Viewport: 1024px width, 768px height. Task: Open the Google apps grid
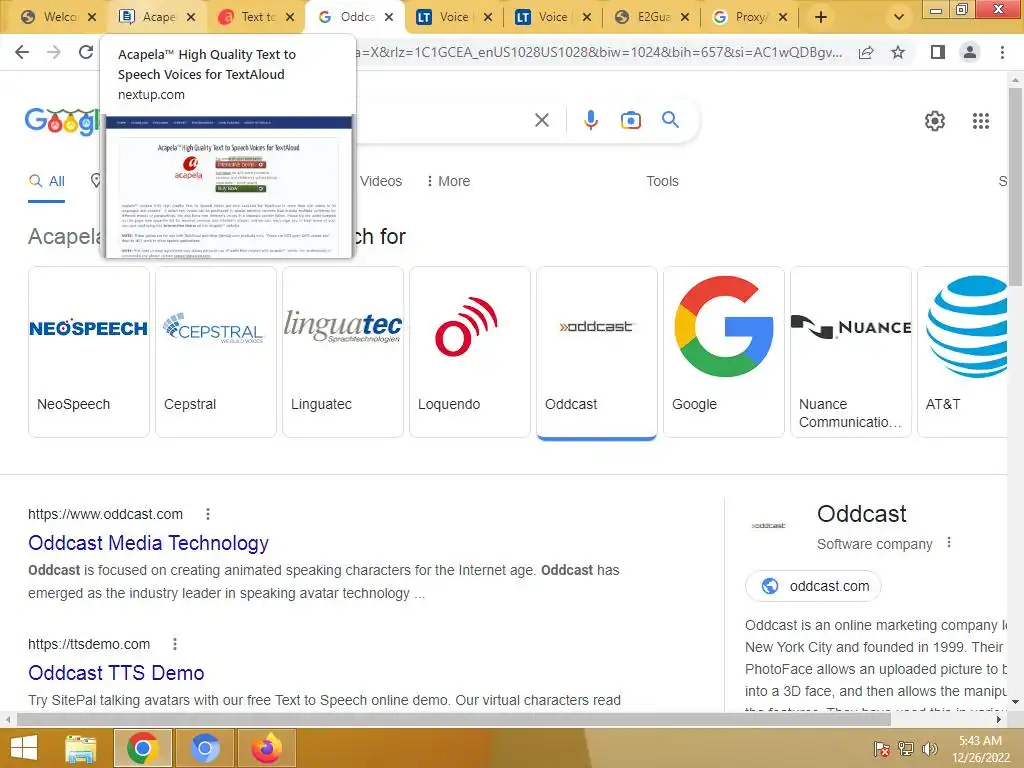[x=980, y=121]
